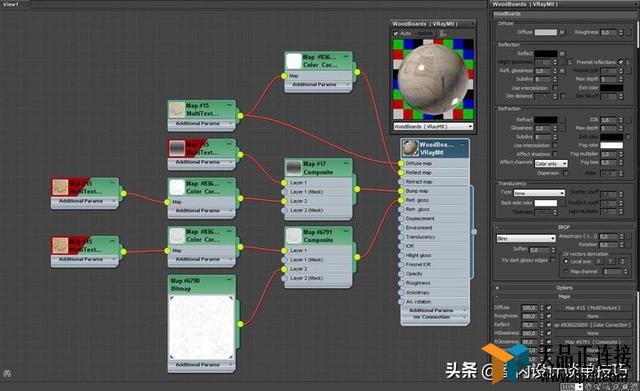Toggle the Auto checkbox in preview window

395,33
